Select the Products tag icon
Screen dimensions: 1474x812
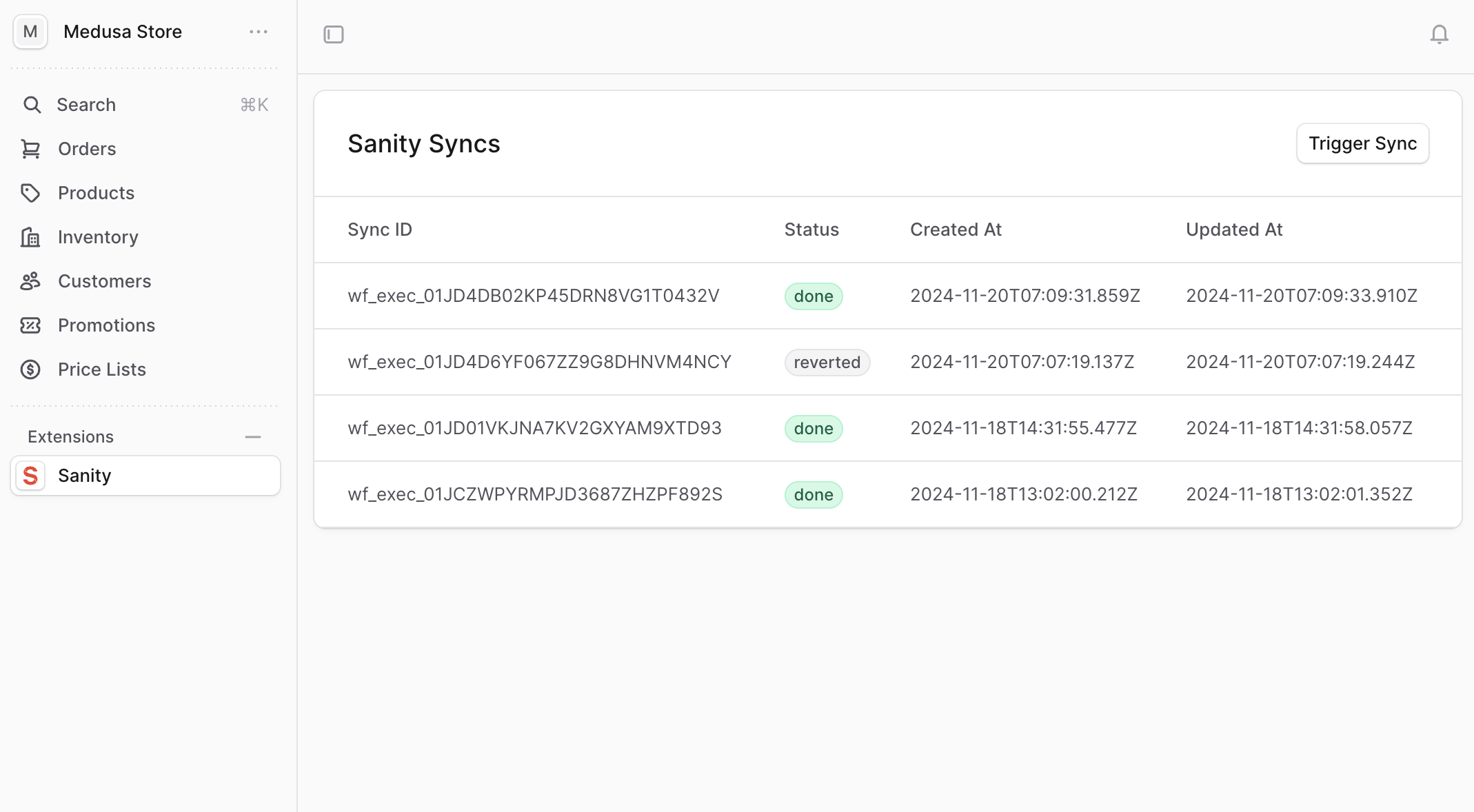pyautogui.click(x=32, y=193)
